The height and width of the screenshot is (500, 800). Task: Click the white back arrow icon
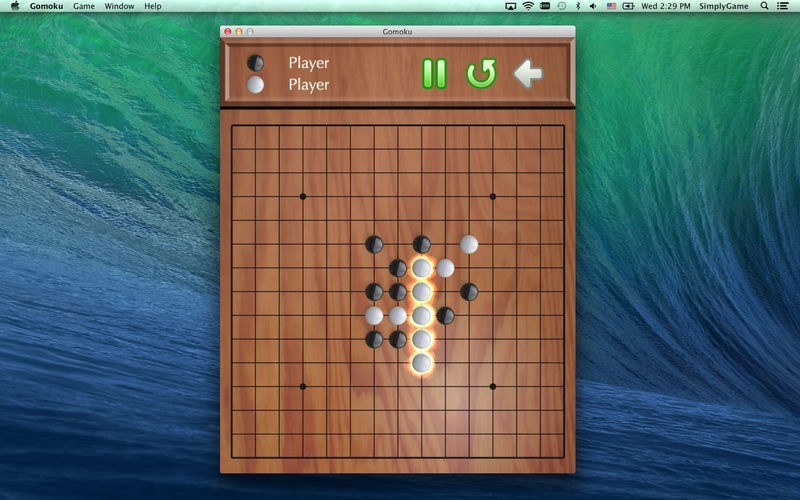pos(528,73)
